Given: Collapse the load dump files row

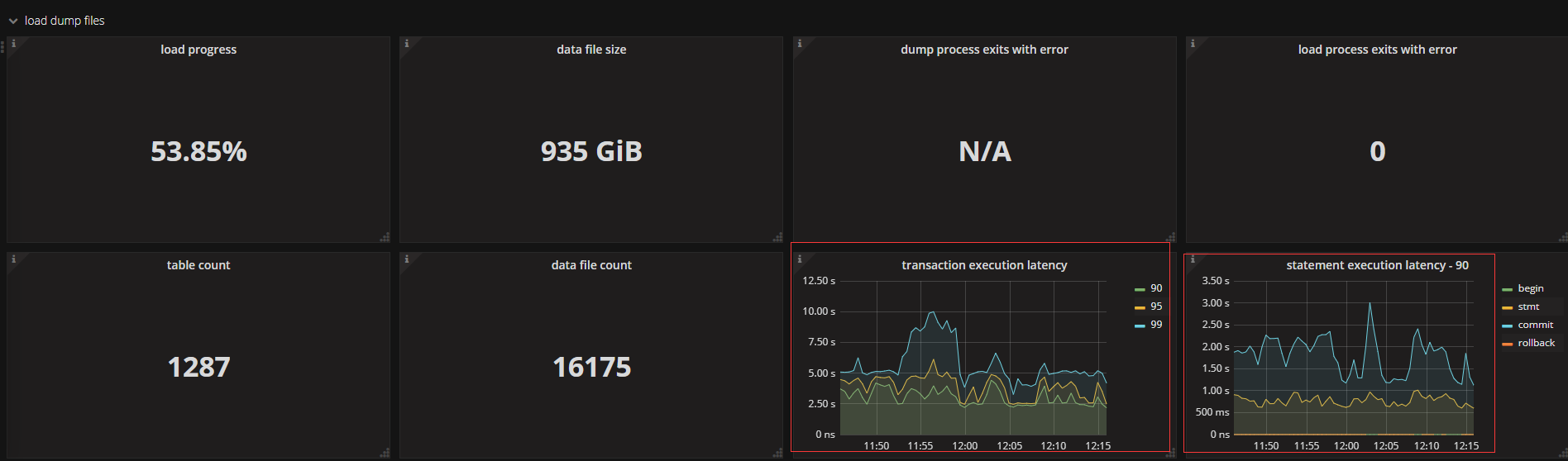Looking at the screenshot, I should pyautogui.click(x=13, y=21).
